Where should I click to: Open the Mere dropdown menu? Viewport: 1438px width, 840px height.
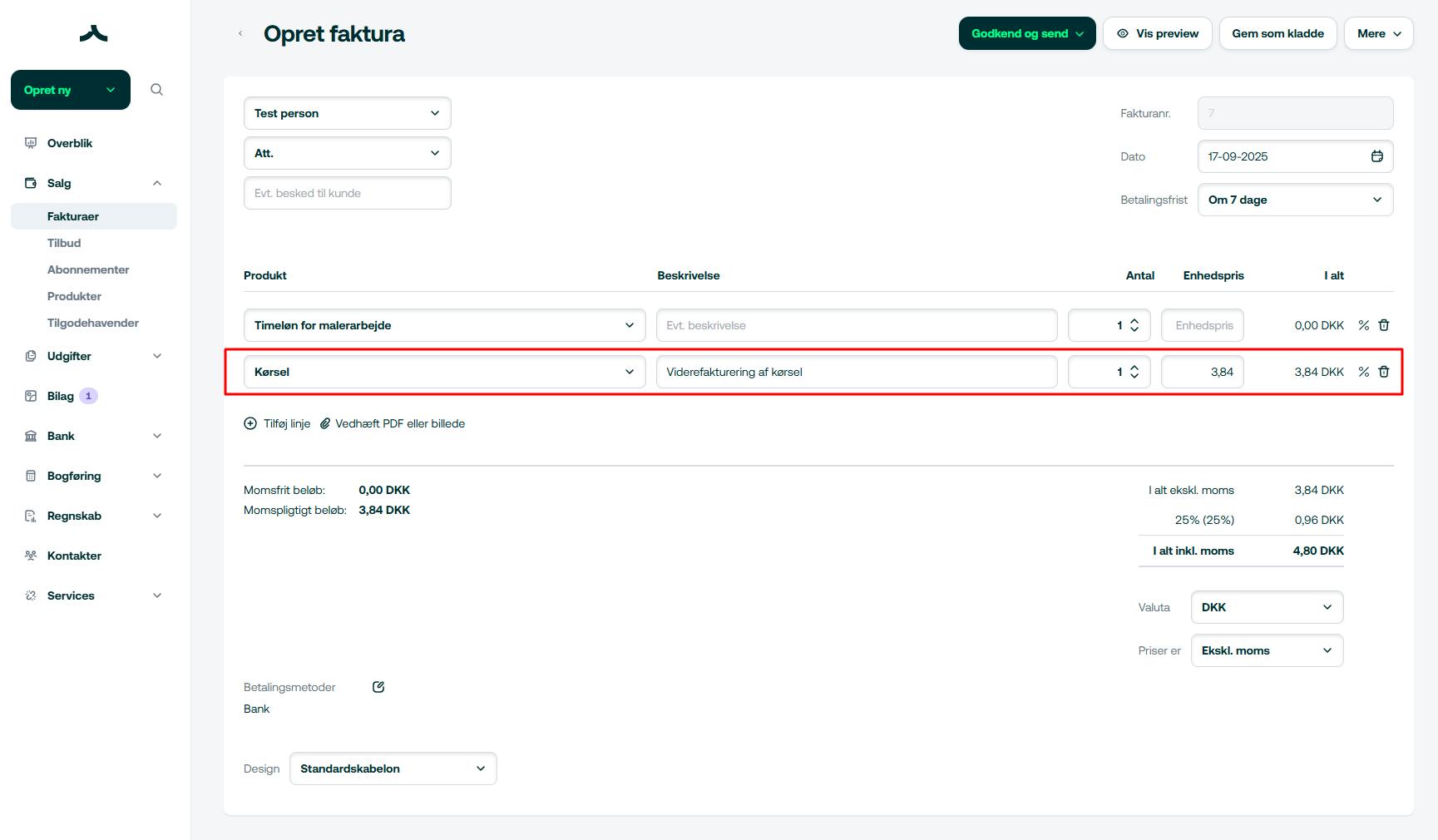[x=1378, y=33]
